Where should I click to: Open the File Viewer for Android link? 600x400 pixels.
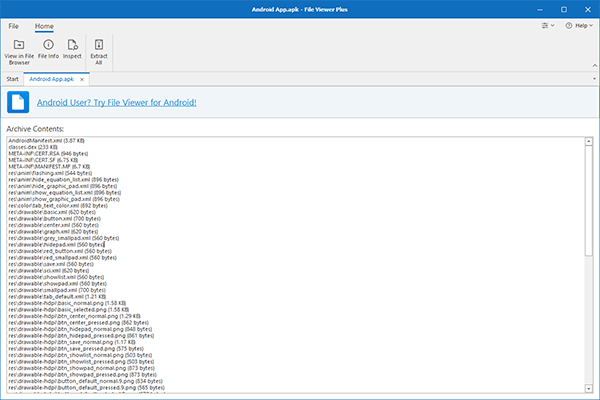(117, 103)
